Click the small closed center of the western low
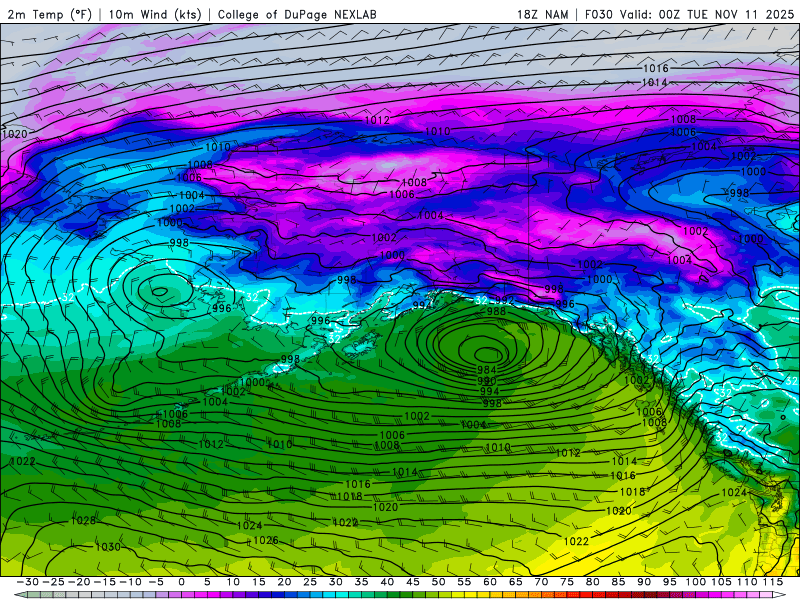800x600 pixels. [160, 291]
